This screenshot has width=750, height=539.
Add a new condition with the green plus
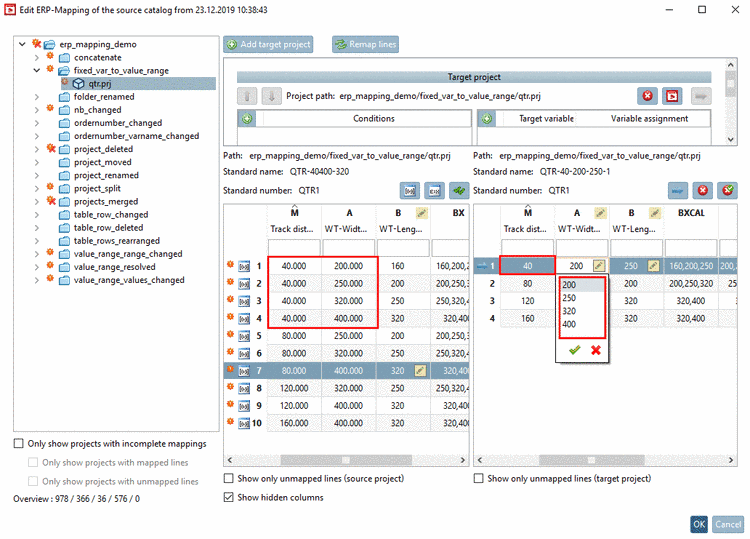click(x=247, y=119)
